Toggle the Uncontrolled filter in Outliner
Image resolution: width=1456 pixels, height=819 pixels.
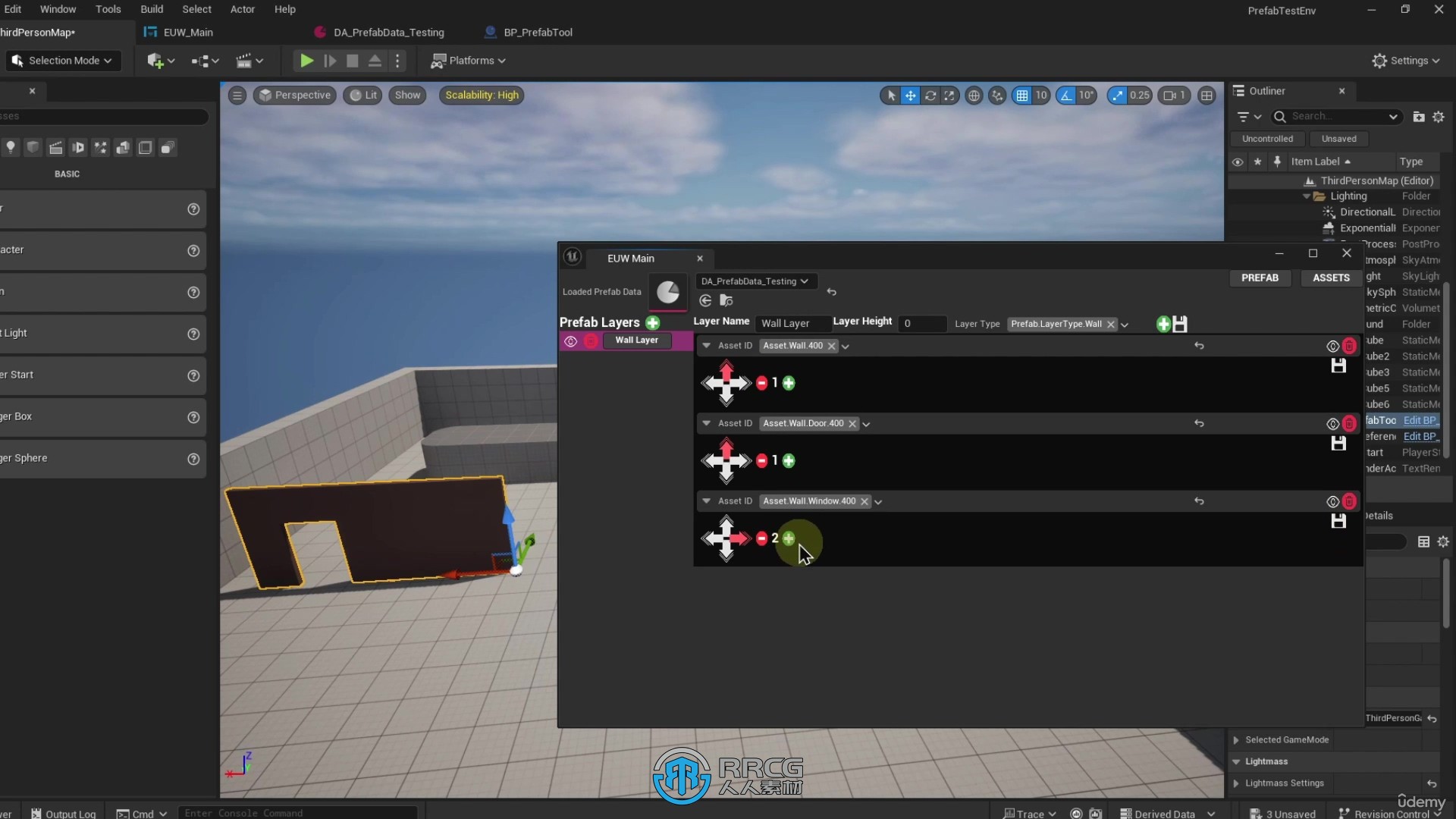1267,139
